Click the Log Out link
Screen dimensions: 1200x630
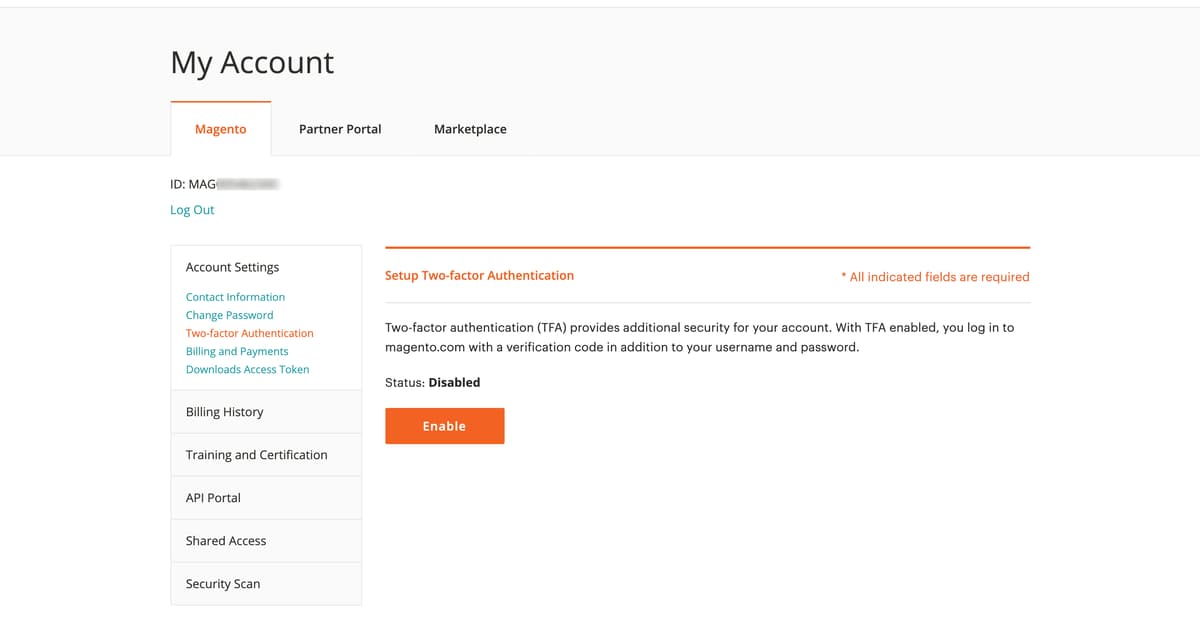[192, 210]
